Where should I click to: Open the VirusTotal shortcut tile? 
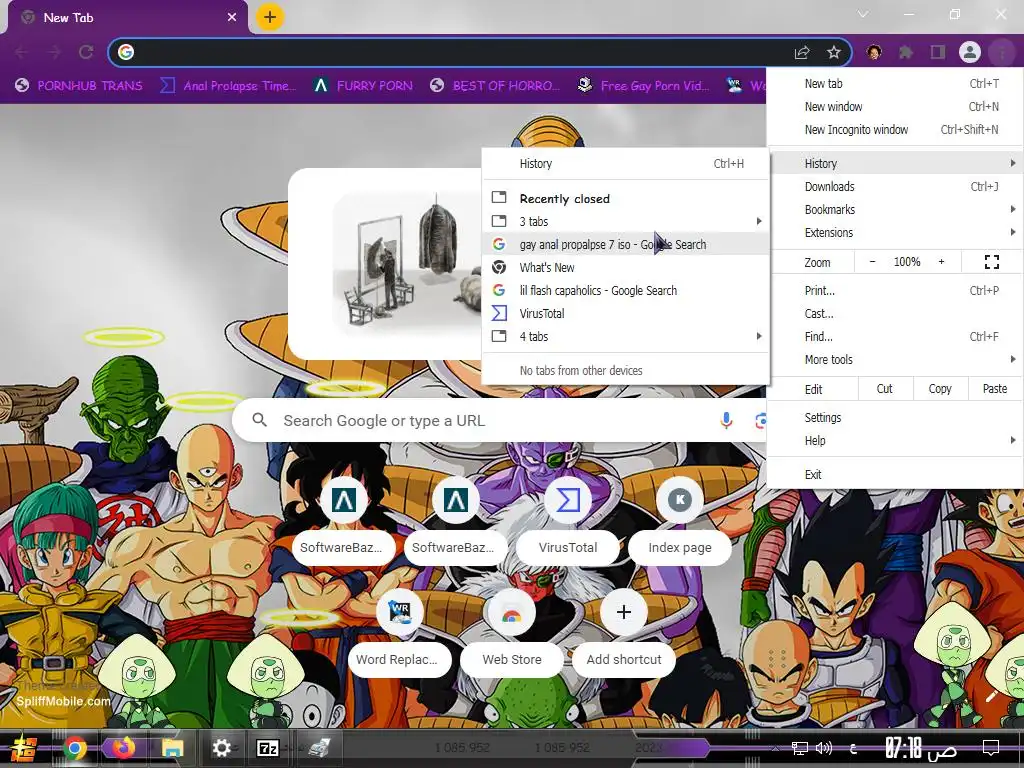point(568,522)
